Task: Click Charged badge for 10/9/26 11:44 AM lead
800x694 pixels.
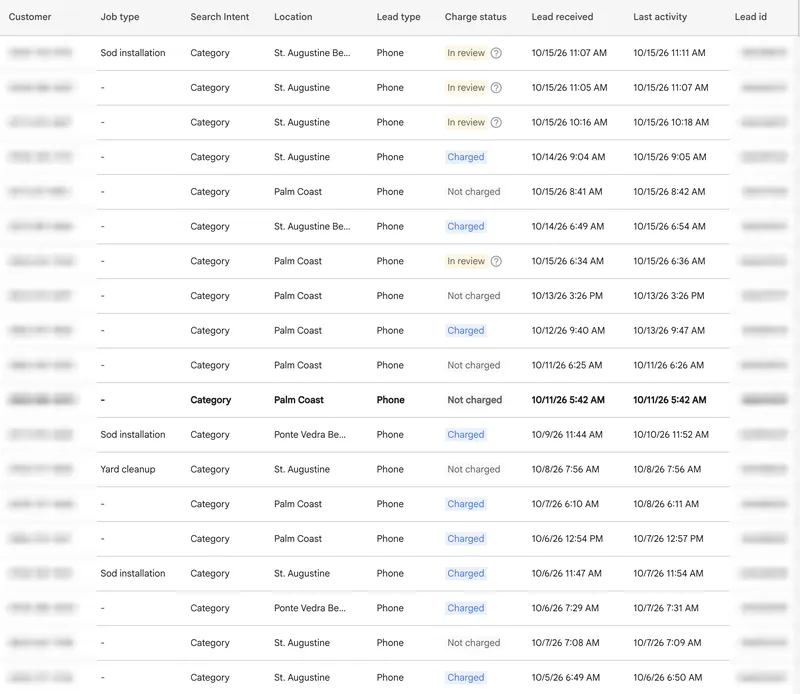Action: coord(465,435)
